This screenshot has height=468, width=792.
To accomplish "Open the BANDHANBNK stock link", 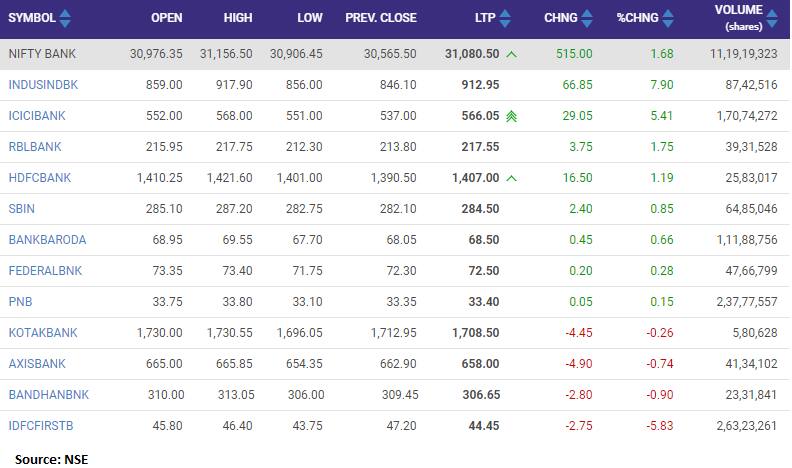I will click(48, 395).
